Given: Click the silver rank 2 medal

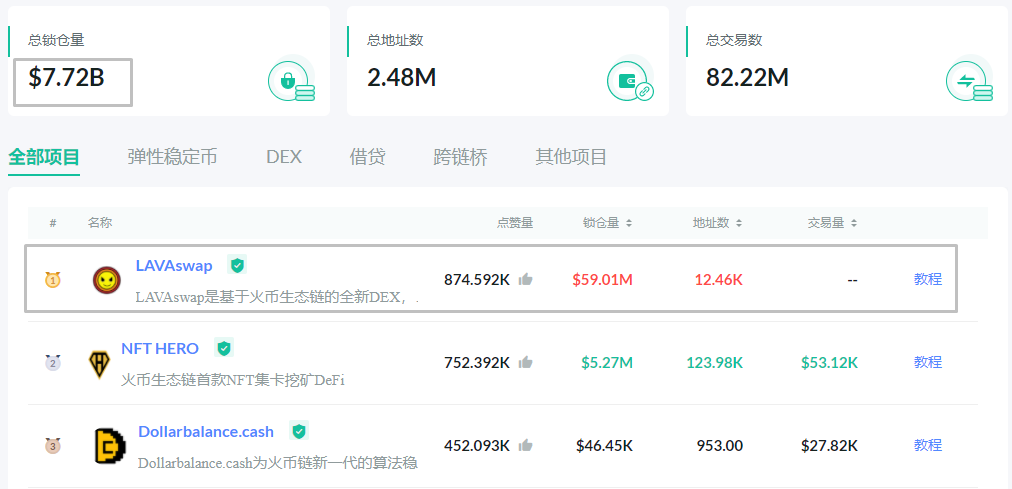Looking at the screenshot, I should pyautogui.click(x=53, y=363).
